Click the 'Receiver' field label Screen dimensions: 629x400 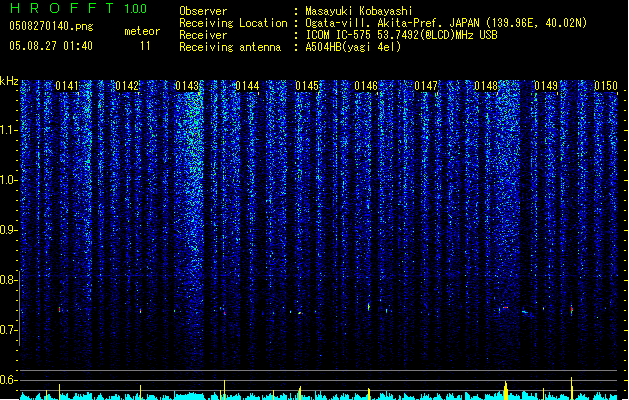tap(203, 35)
